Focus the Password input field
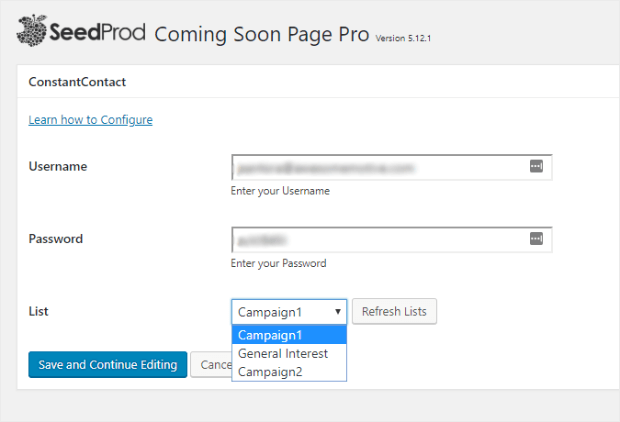 click(391, 240)
